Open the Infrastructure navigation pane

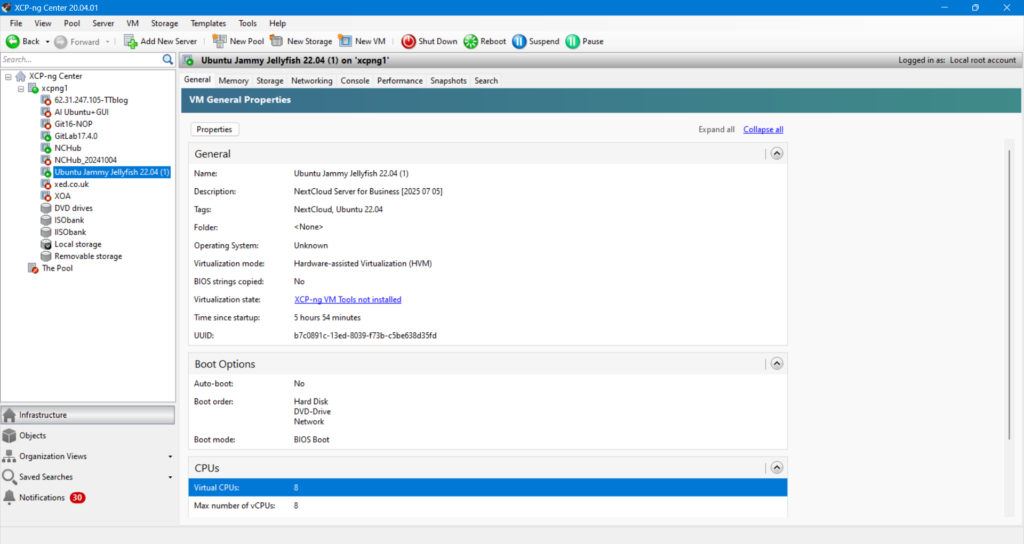tap(88, 415)
